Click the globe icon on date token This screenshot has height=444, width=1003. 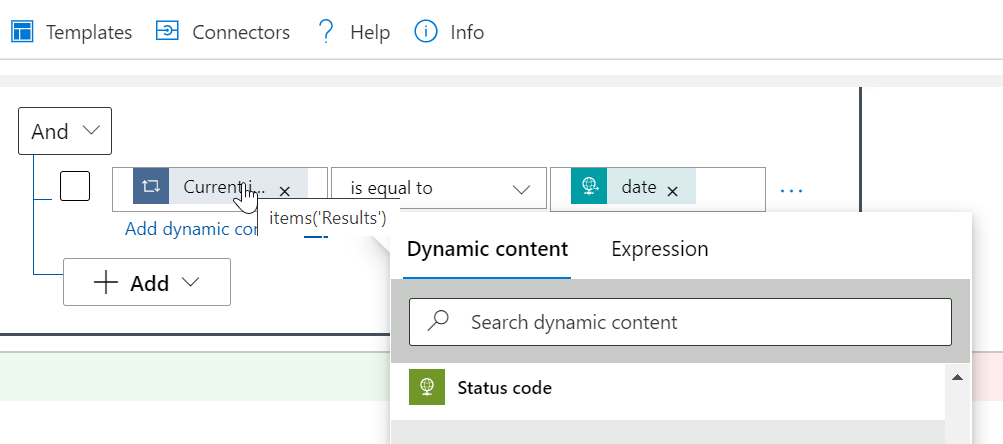pyautogui.click(x=589, y=187)
